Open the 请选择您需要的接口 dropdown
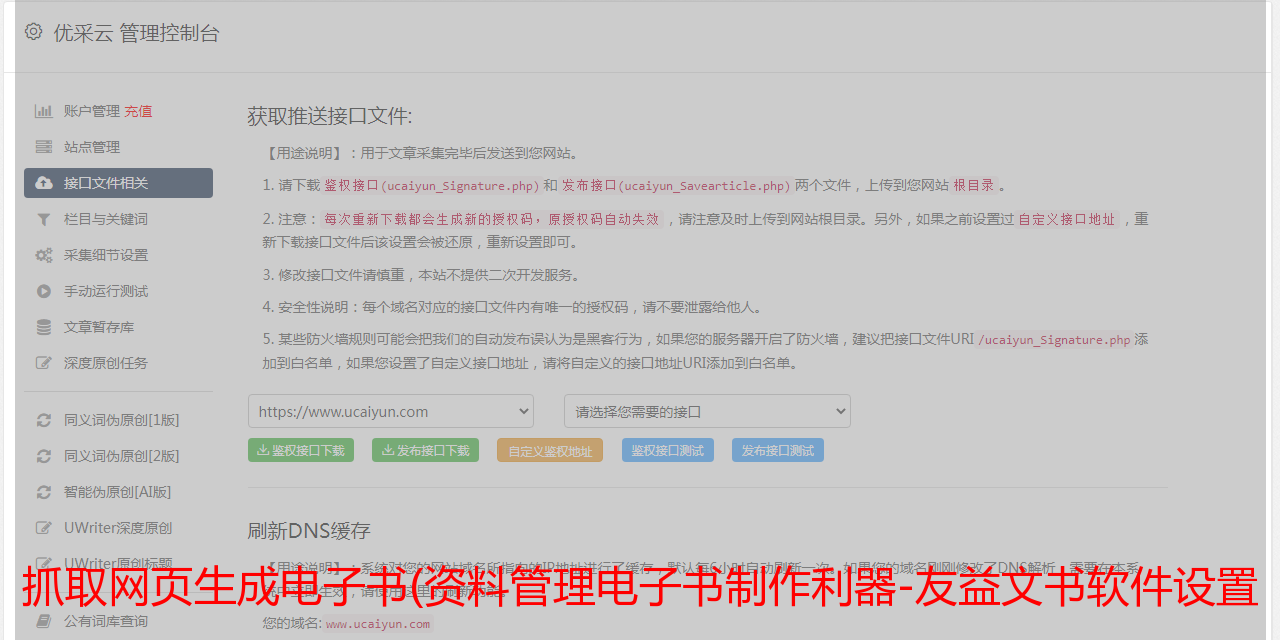 pos(707,411)
